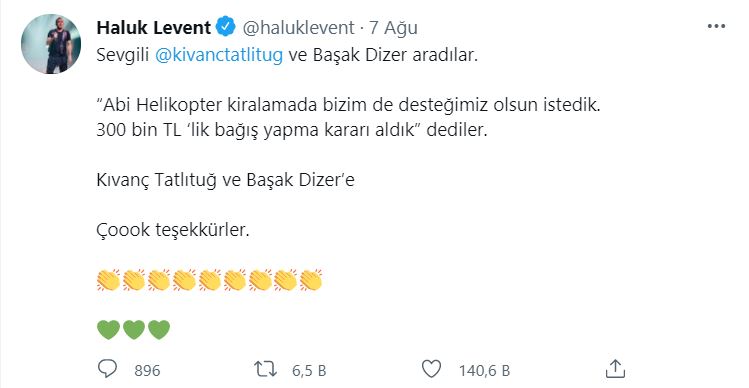Open the @kivanctatlitug mention link

click(219, 55)
